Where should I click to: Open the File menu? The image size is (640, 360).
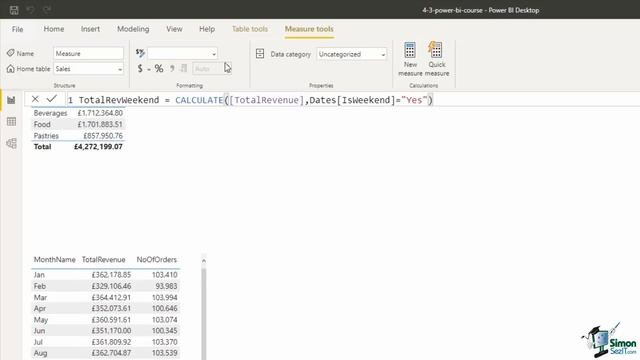[x=18, y=29]
